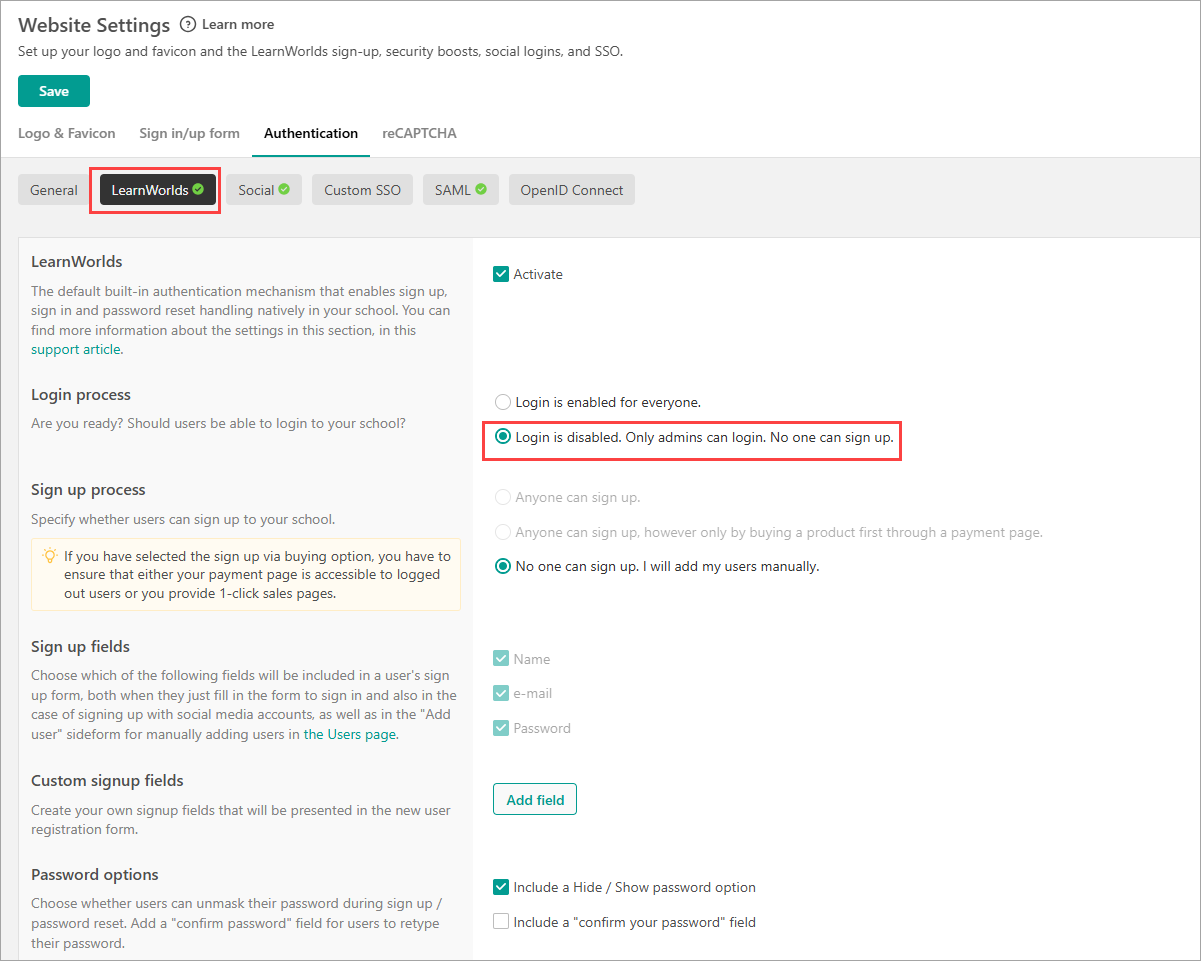Select "No one can sign up" manual option
The height and width of the screenshot is (961, 1201).
[x=503, y=566]
